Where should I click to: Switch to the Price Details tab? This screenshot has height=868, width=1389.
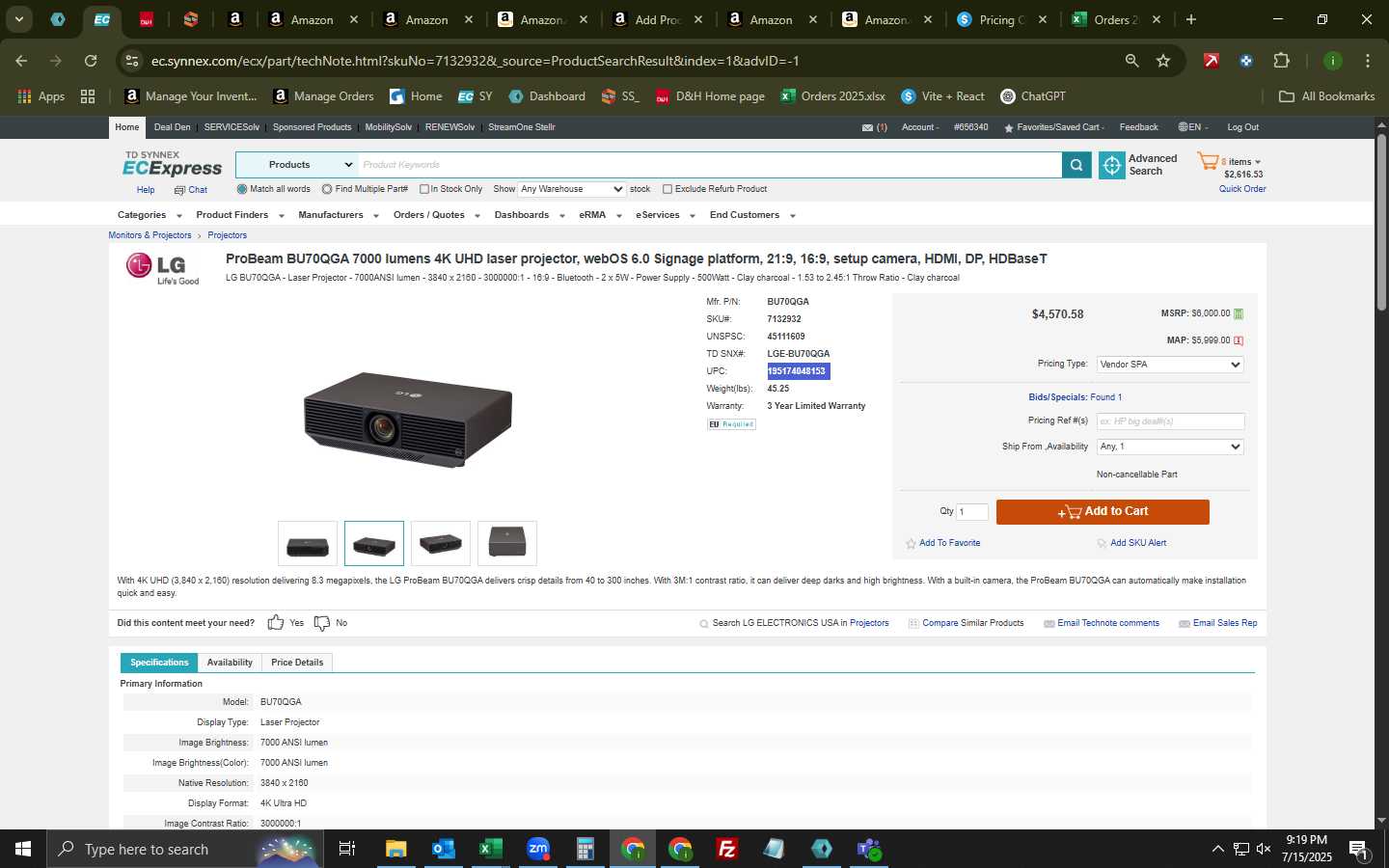tap(297, 663)
